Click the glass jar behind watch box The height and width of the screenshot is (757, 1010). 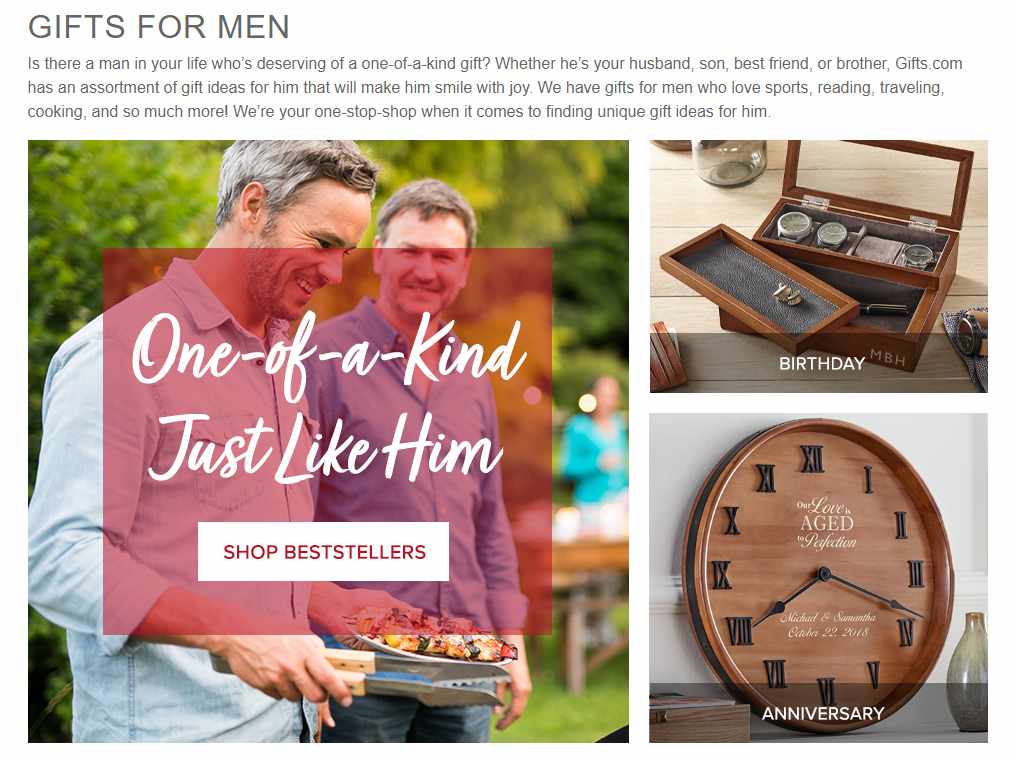(729, 162)
